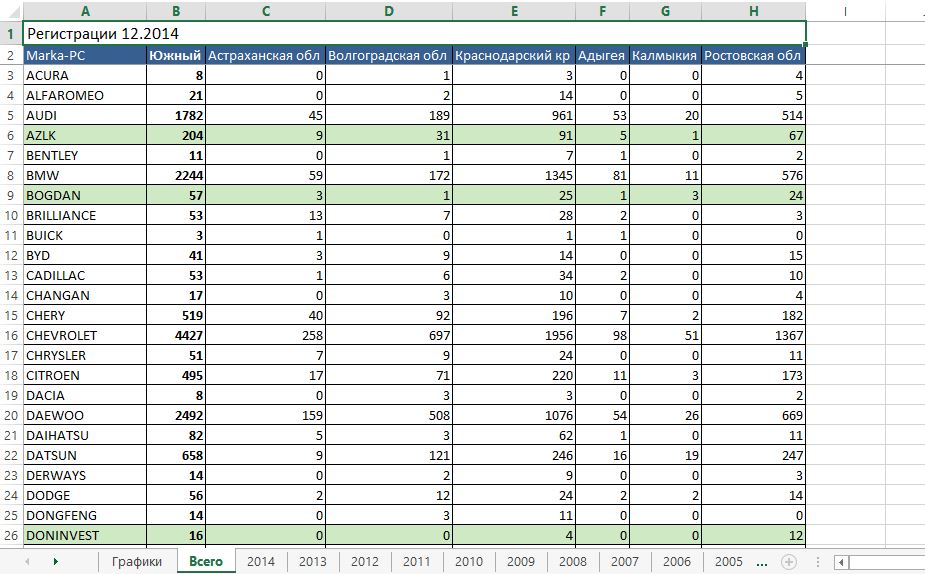The height and width of the screenshot is (574, 925).
Task: Click CHEVROLET Ростовская value 1367
Action: coord(753,336)
